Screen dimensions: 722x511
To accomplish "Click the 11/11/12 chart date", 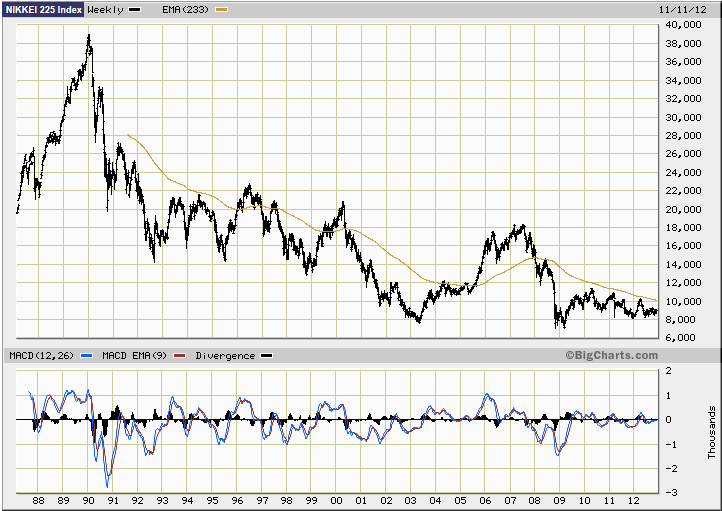I will click(680, 10).
